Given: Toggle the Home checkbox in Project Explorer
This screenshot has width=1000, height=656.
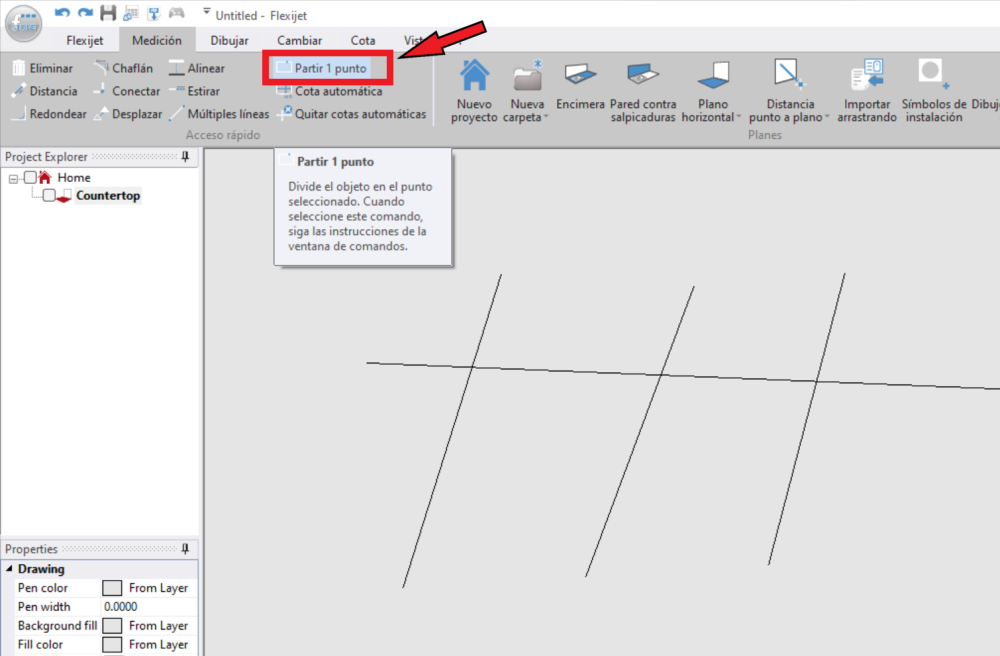Looking at the screenshot, I should point(30,177).
